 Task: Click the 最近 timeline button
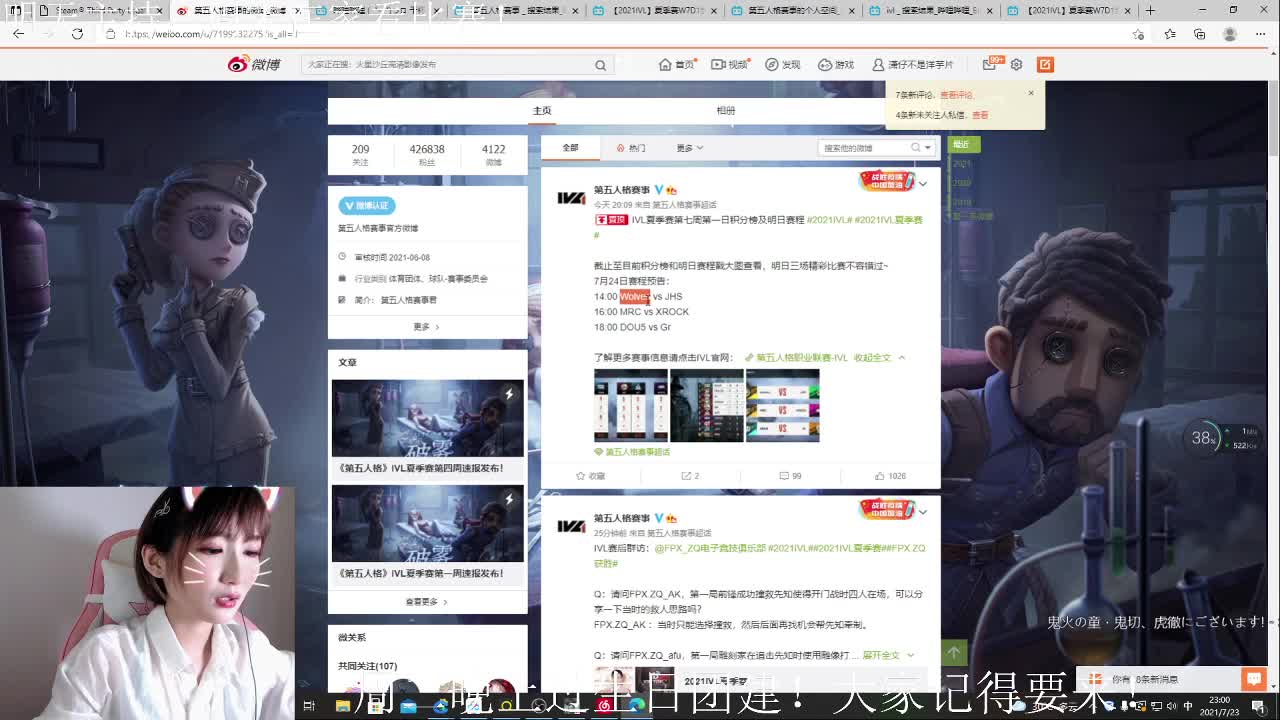point(963,145)
